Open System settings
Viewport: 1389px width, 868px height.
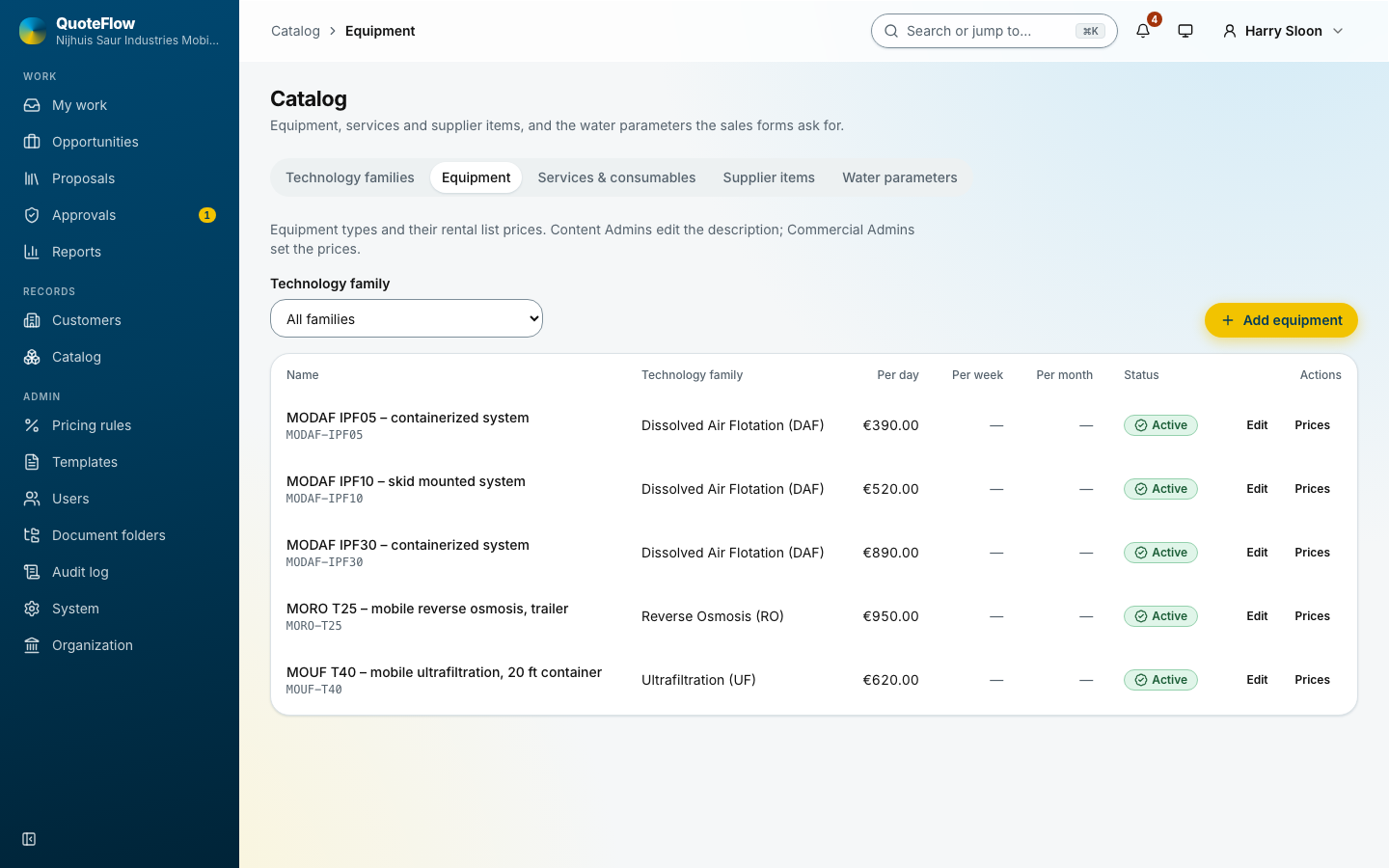pyautogui.click(x=120, y=609)
